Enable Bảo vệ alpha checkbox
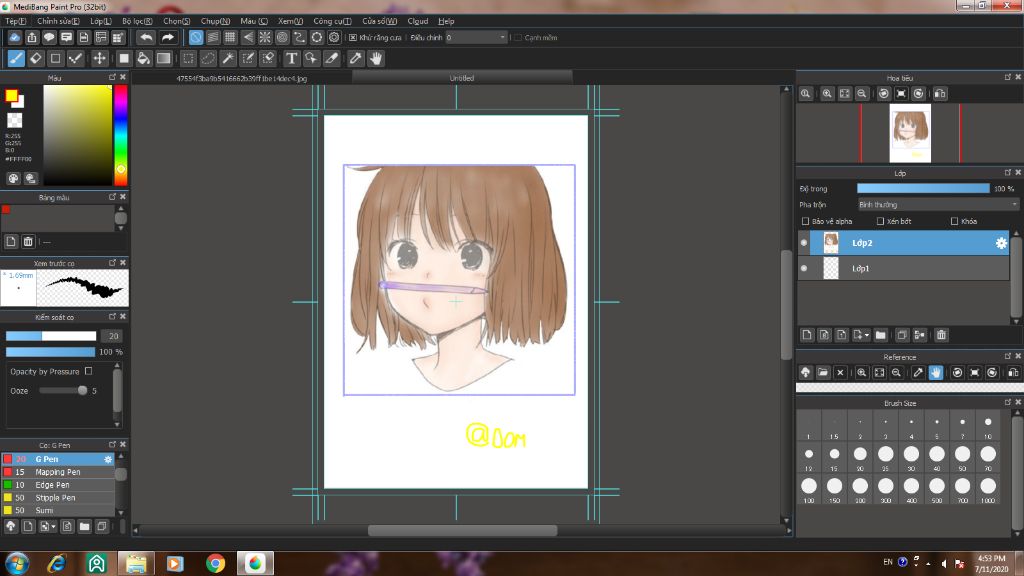 pyautogui.click(x=805, y=221)
